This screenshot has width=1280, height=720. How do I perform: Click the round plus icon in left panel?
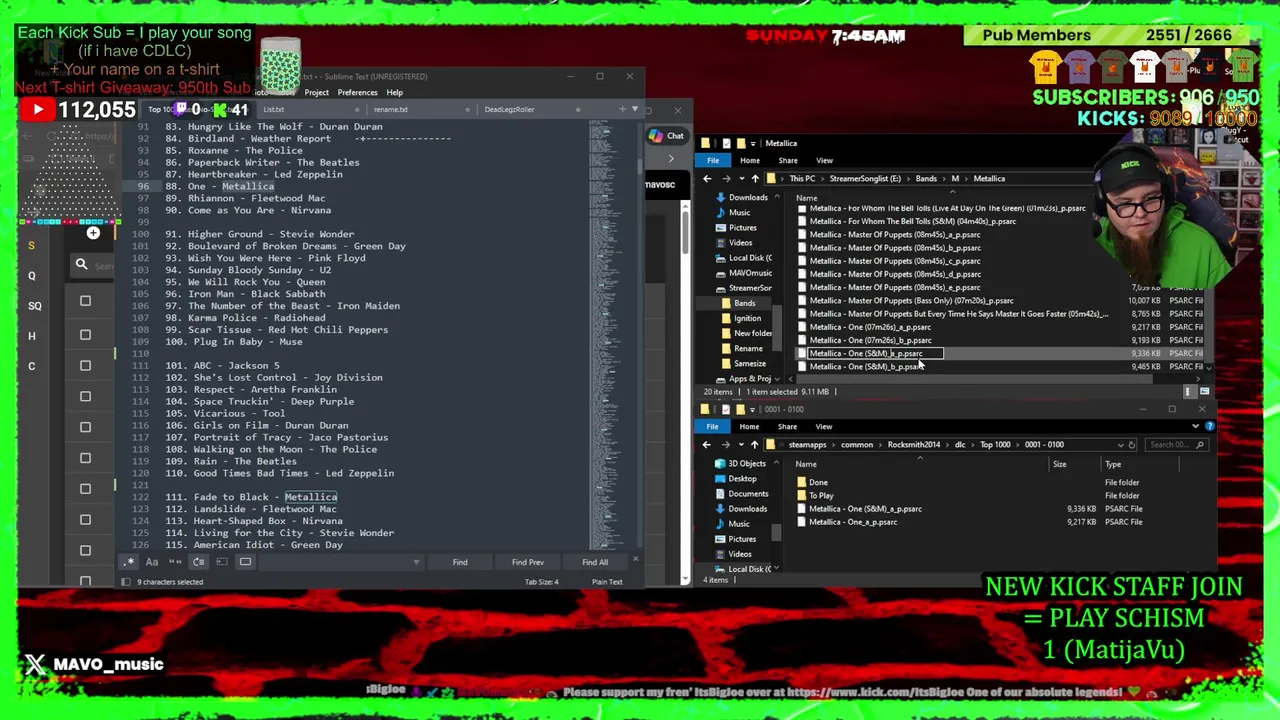click(x=93, y=233)
